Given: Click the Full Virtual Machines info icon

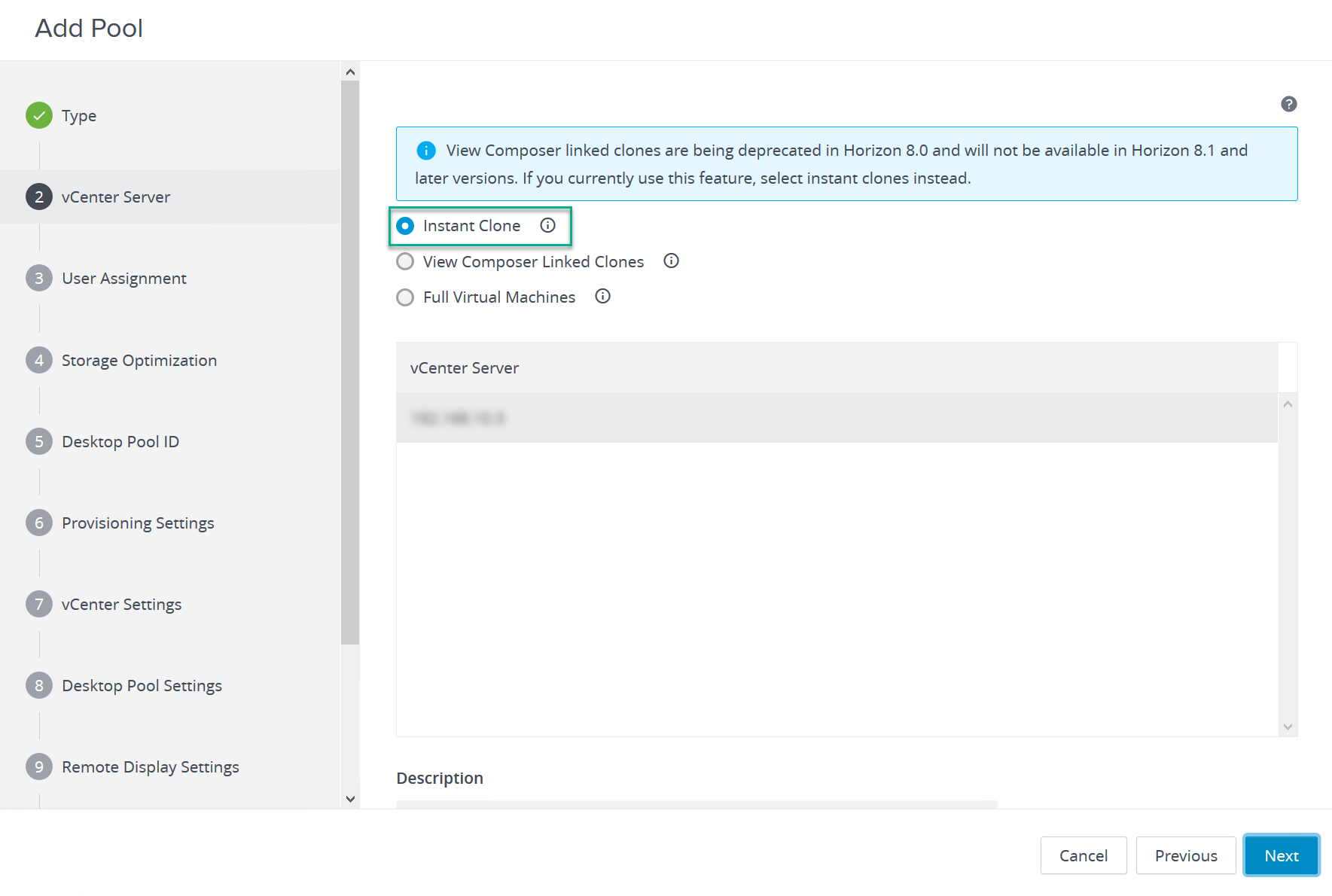Looking at the screenshot, I should pyautogui.click(x=602, y=297).
